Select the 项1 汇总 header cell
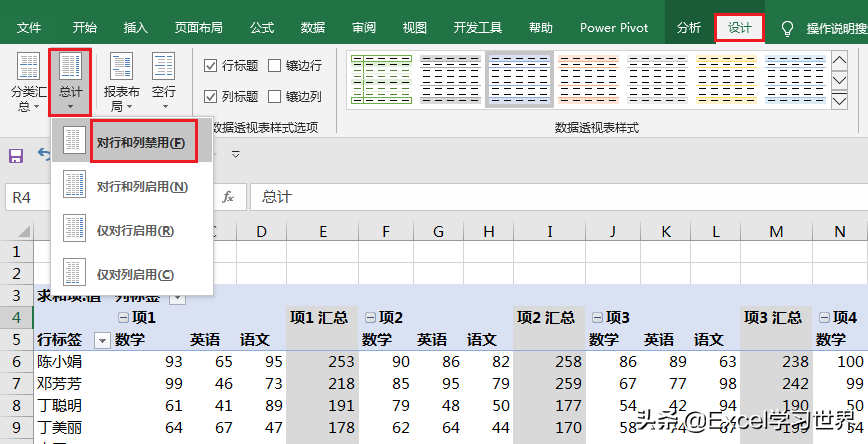This screenshot has width=868, height=444. 322,318
